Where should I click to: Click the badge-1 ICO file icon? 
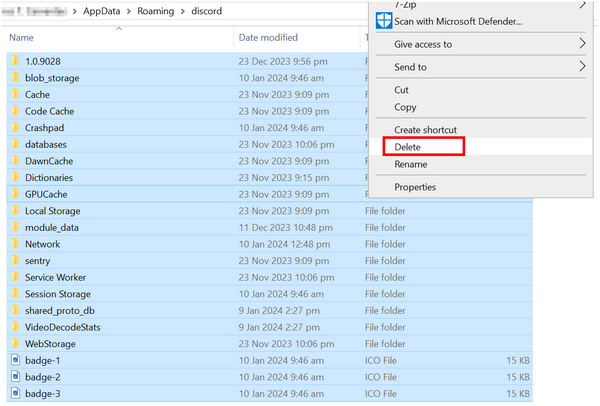[15, 360]
